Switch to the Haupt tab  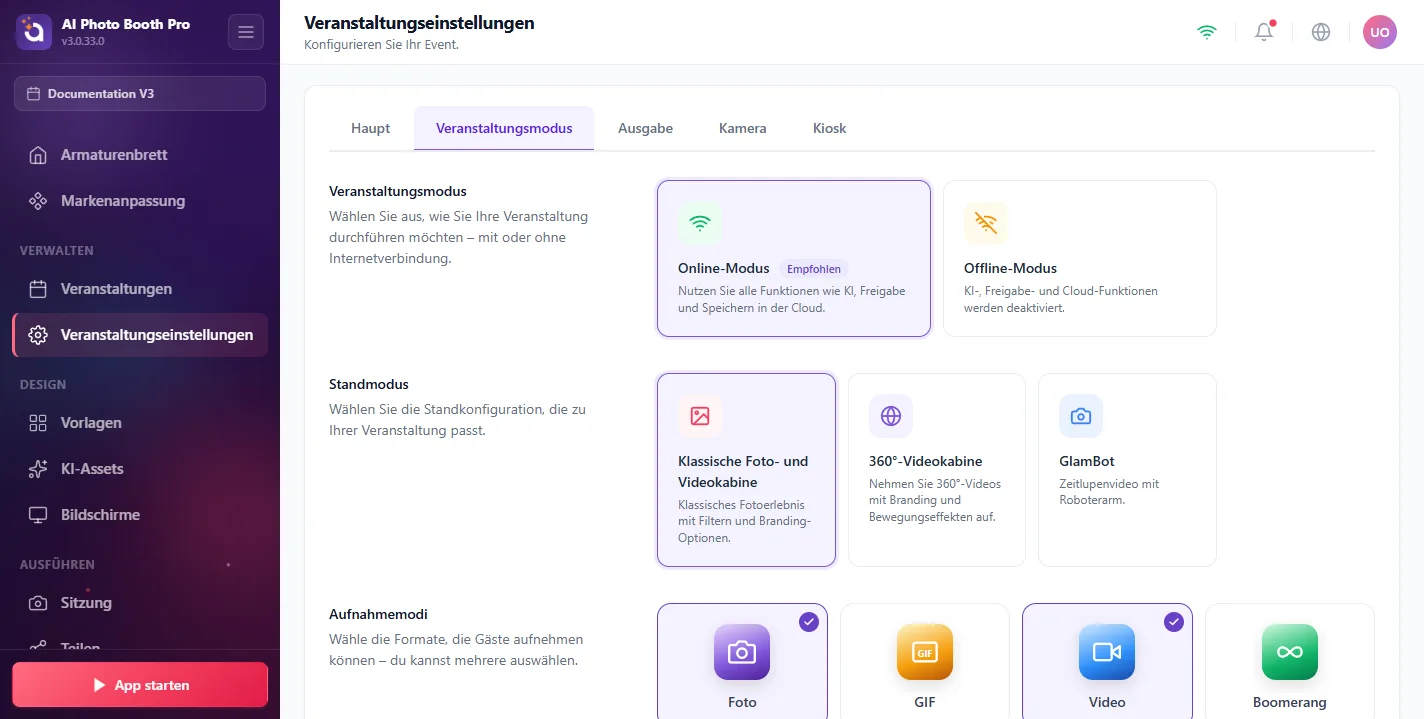371,128
